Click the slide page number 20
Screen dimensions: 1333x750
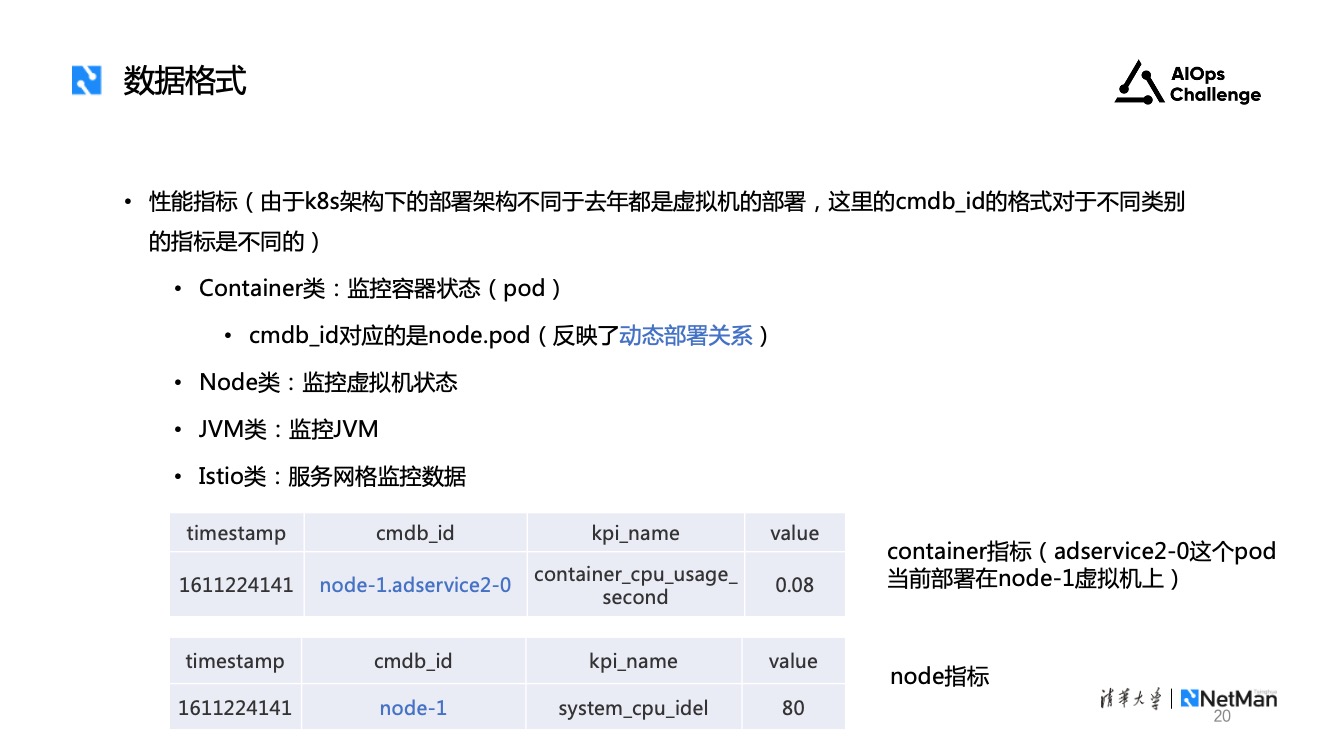point(1221,717)
